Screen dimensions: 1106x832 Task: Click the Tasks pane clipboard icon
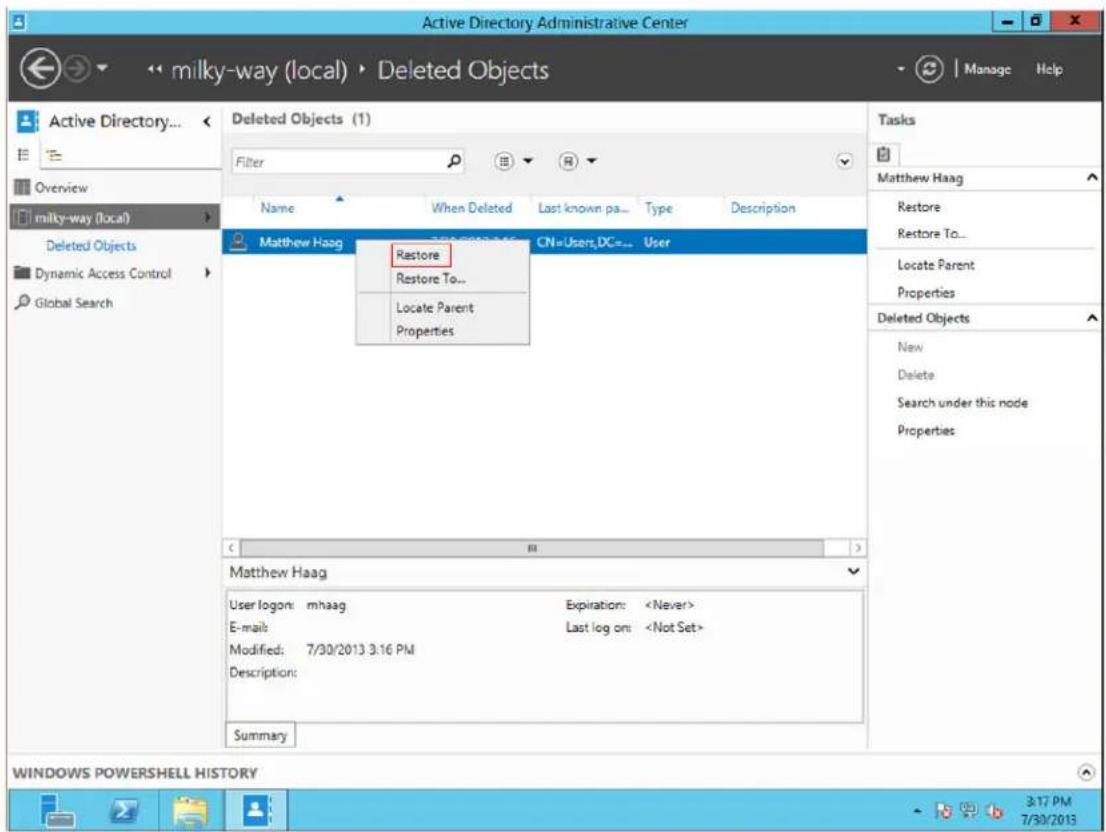coord(884,154)
